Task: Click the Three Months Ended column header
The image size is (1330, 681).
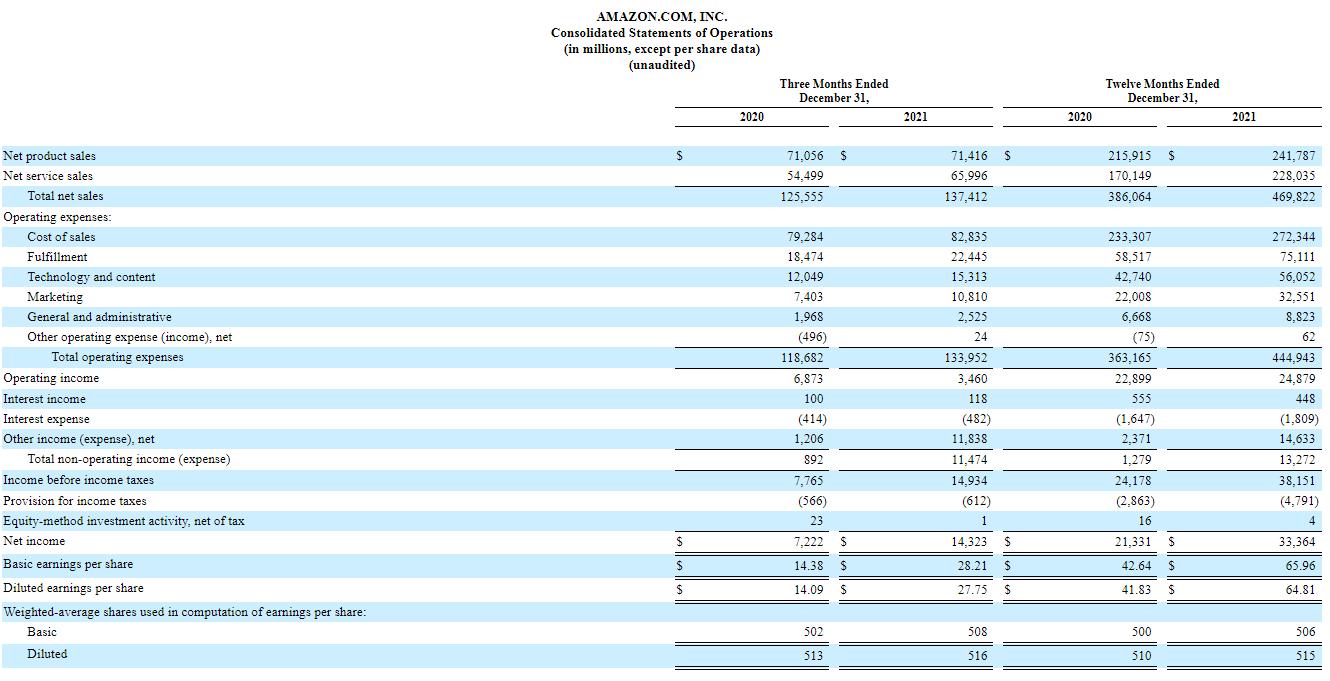Action: 833,84
